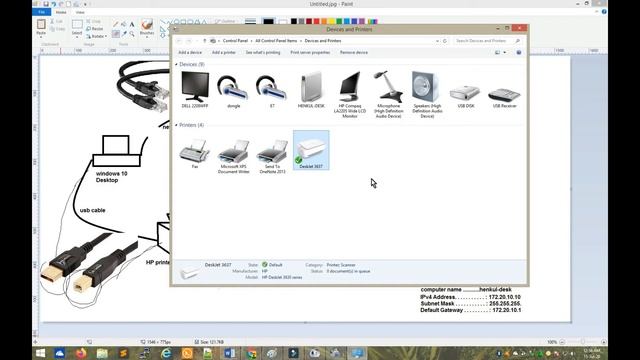Pick the yellow color swatch in Paint's palette
Viewport: 640px width, 360px height.
click(331, 21)
